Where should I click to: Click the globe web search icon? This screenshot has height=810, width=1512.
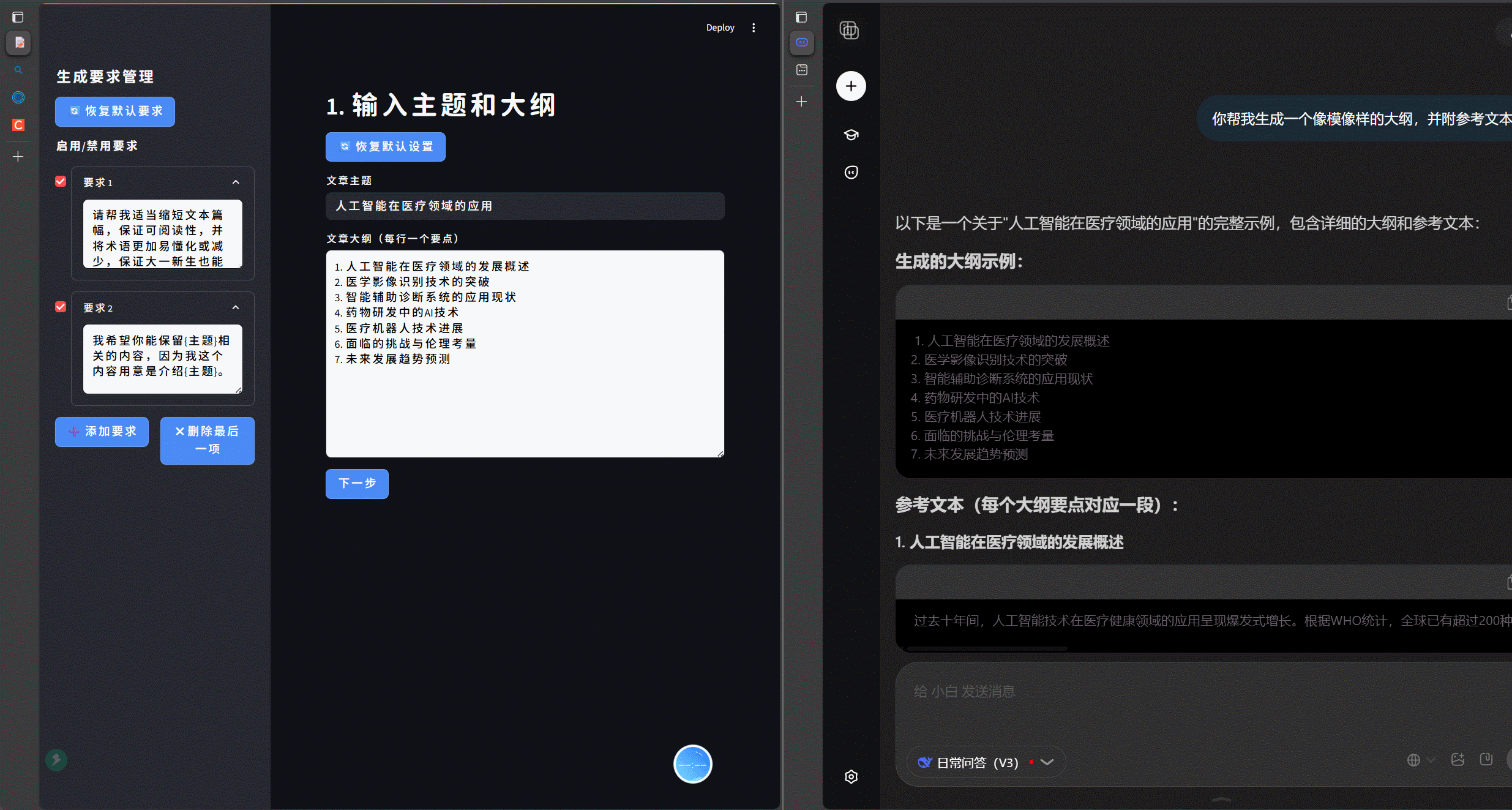[1413, 760]
